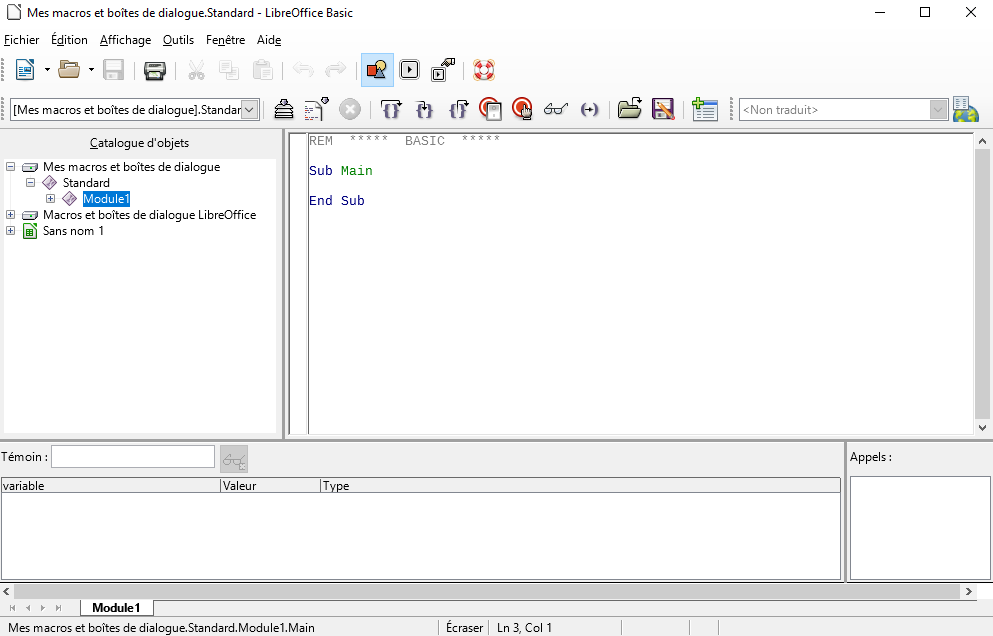Click the Select Macro icon
Image resolution: width=993 pixels, height=636 pixels.
[409, 70]
